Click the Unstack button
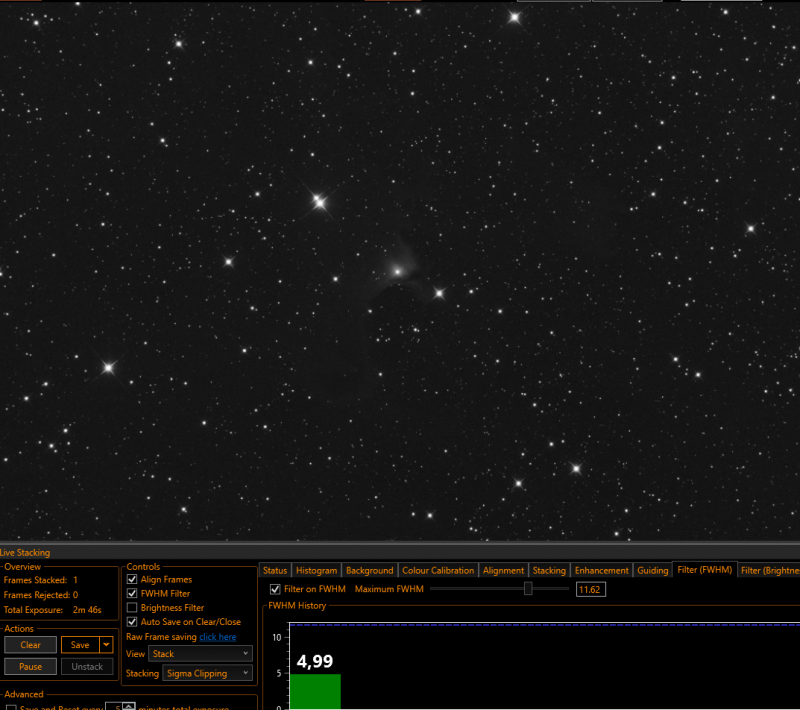 coord(87,667)
